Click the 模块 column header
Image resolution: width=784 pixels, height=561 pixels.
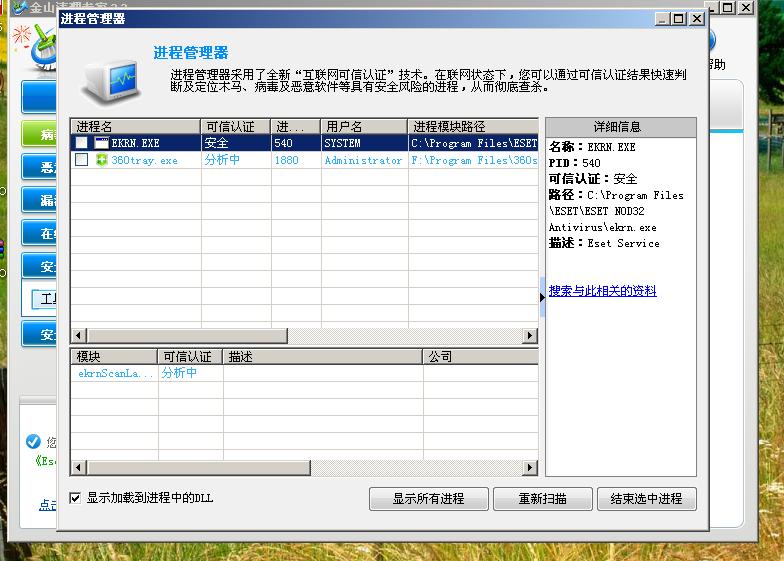(114, 356)
